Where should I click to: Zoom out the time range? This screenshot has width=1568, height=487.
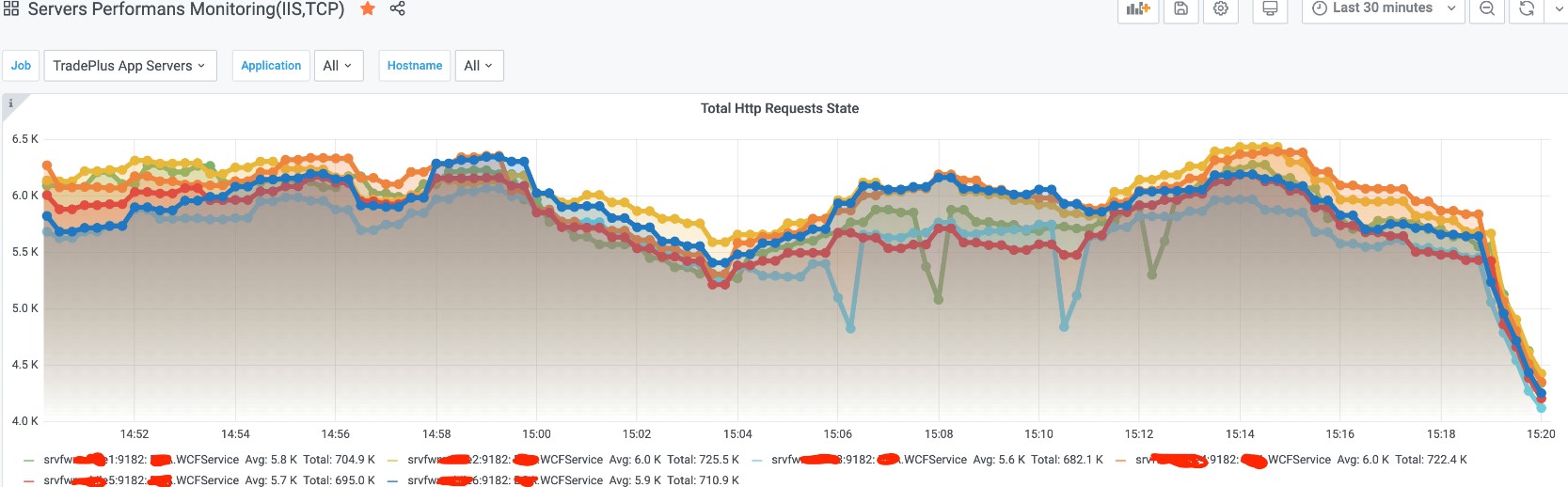click(1487, 8)
